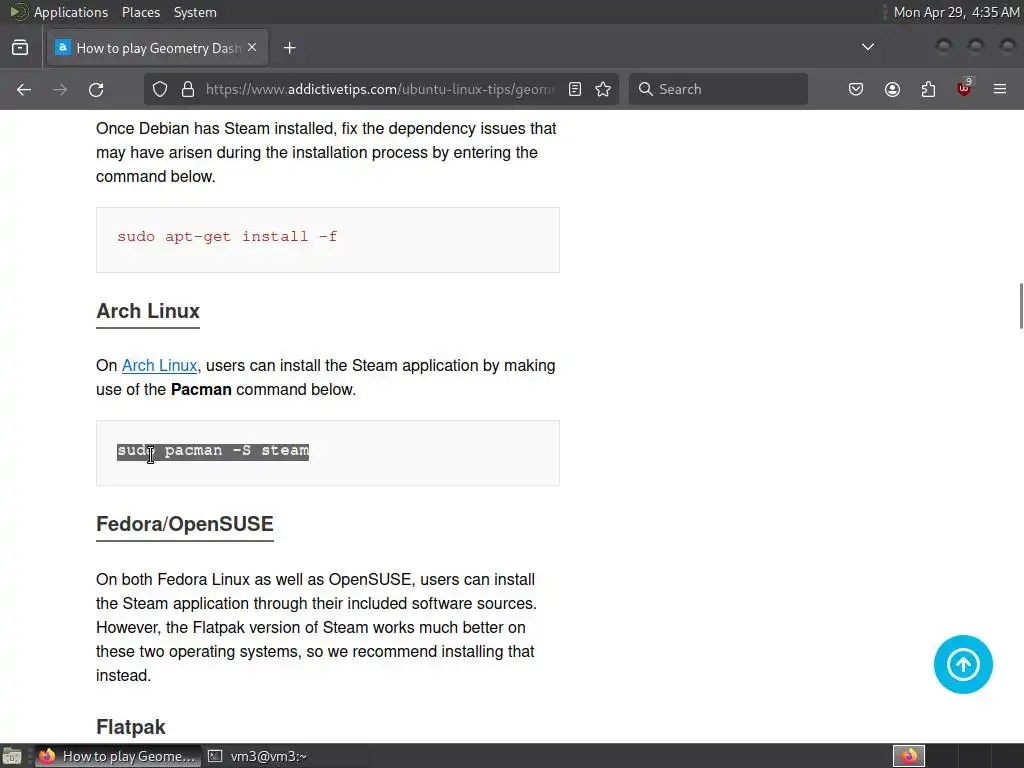1024x768 pixels.
Task: Open Firefox account icon
Action: [x=892, y=89]
